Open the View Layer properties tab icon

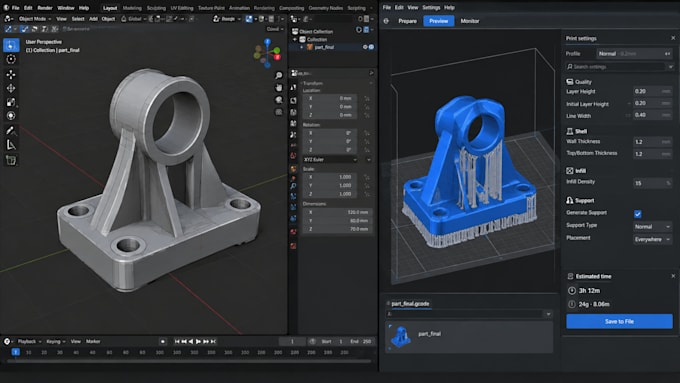coord(294,124)
